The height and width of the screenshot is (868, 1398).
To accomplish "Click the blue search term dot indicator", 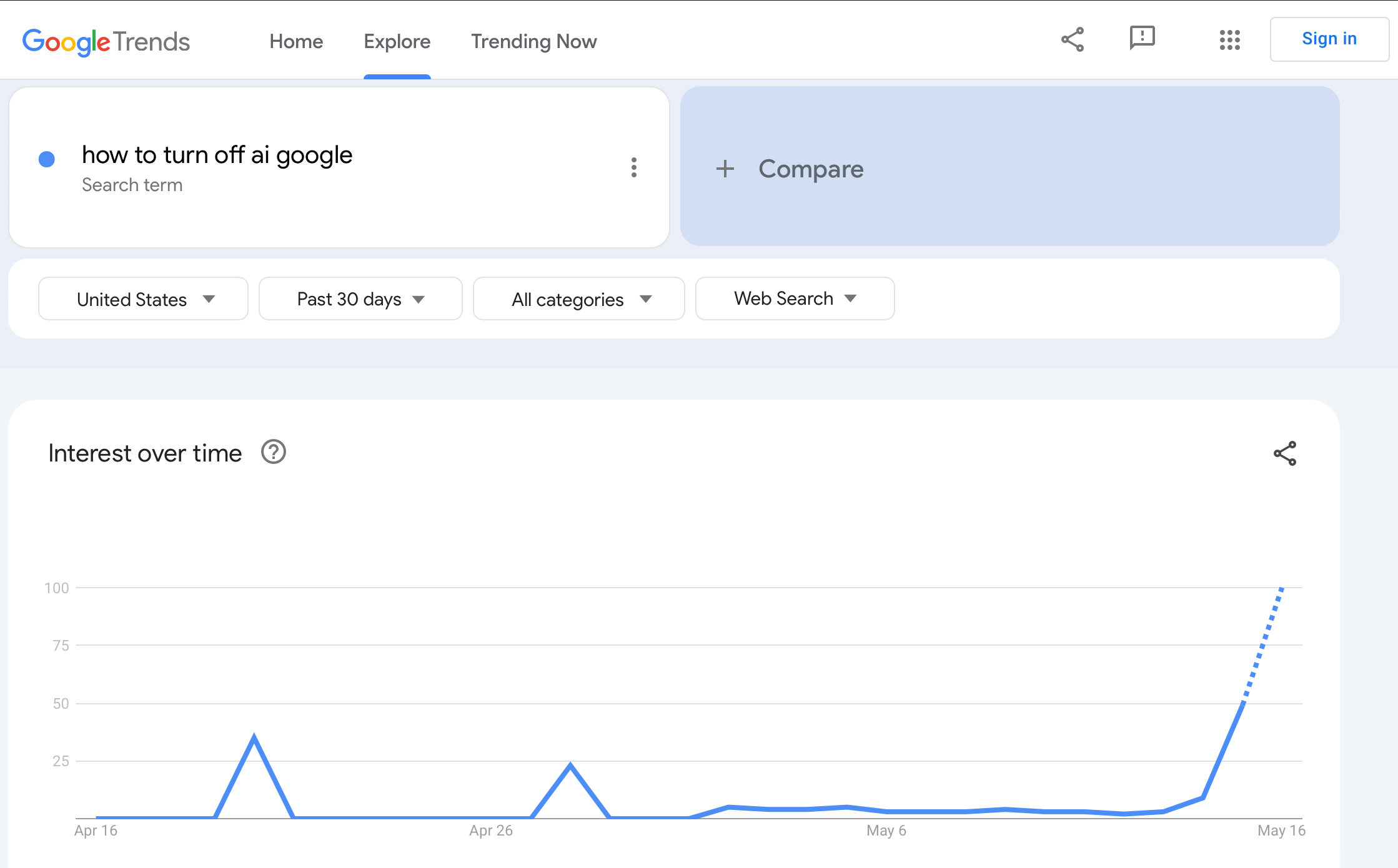I will pos(46,159).
